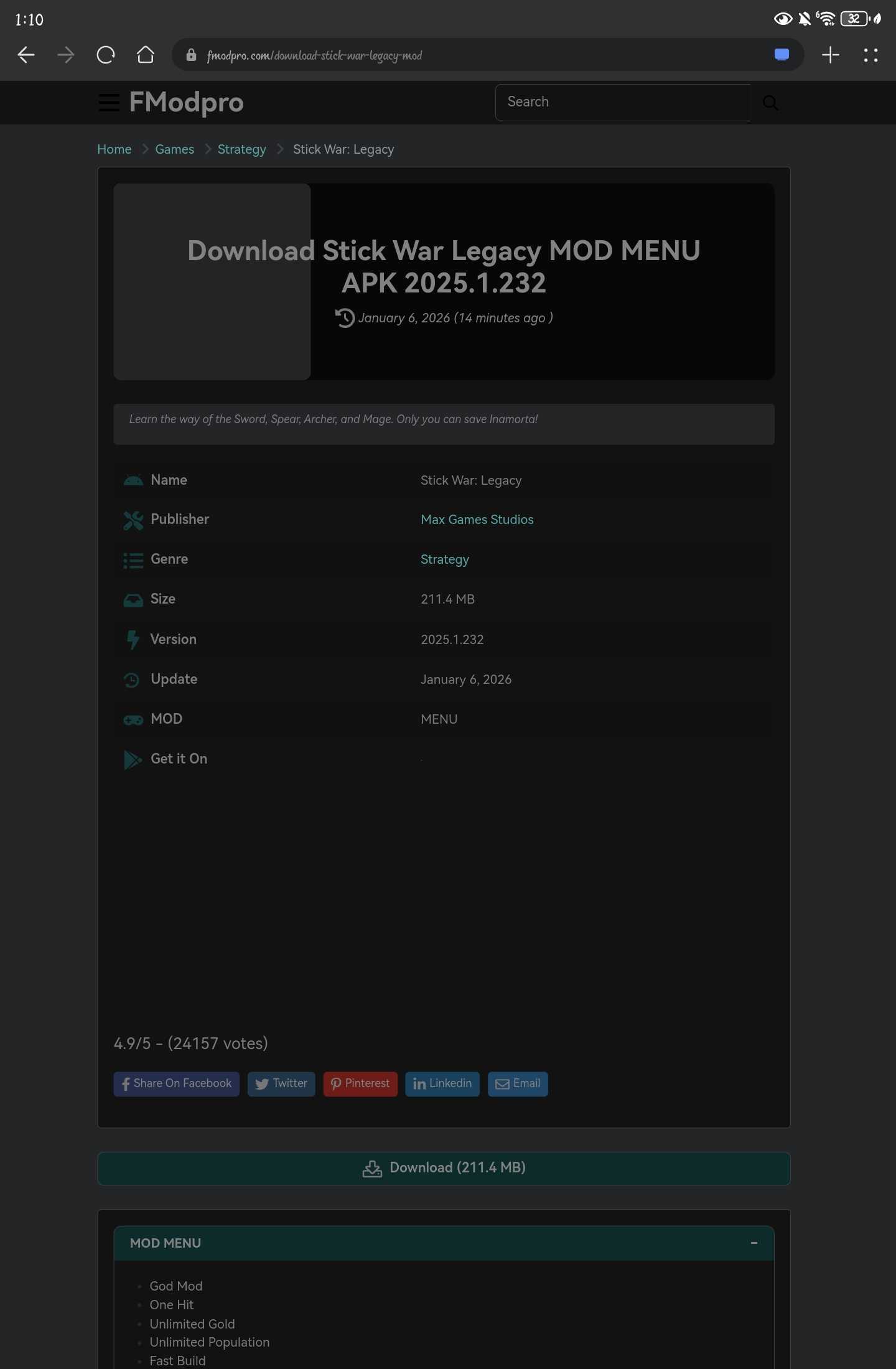Tap the browser back arrow
The width and height of the screenshot is (896, 1369).
tap(26, 55)
